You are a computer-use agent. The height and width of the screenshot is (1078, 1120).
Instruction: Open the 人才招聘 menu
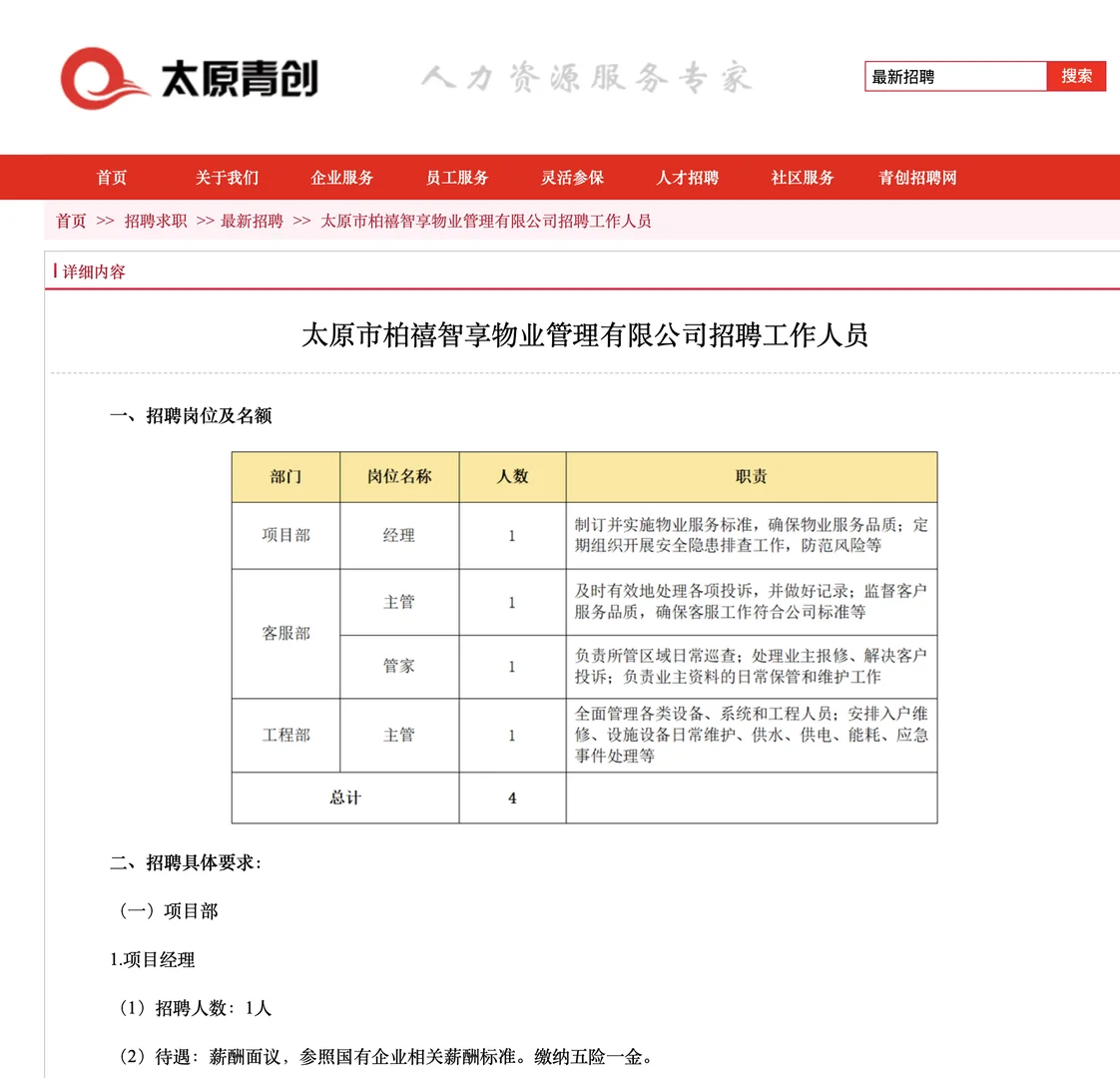click(x=686, y=177)
